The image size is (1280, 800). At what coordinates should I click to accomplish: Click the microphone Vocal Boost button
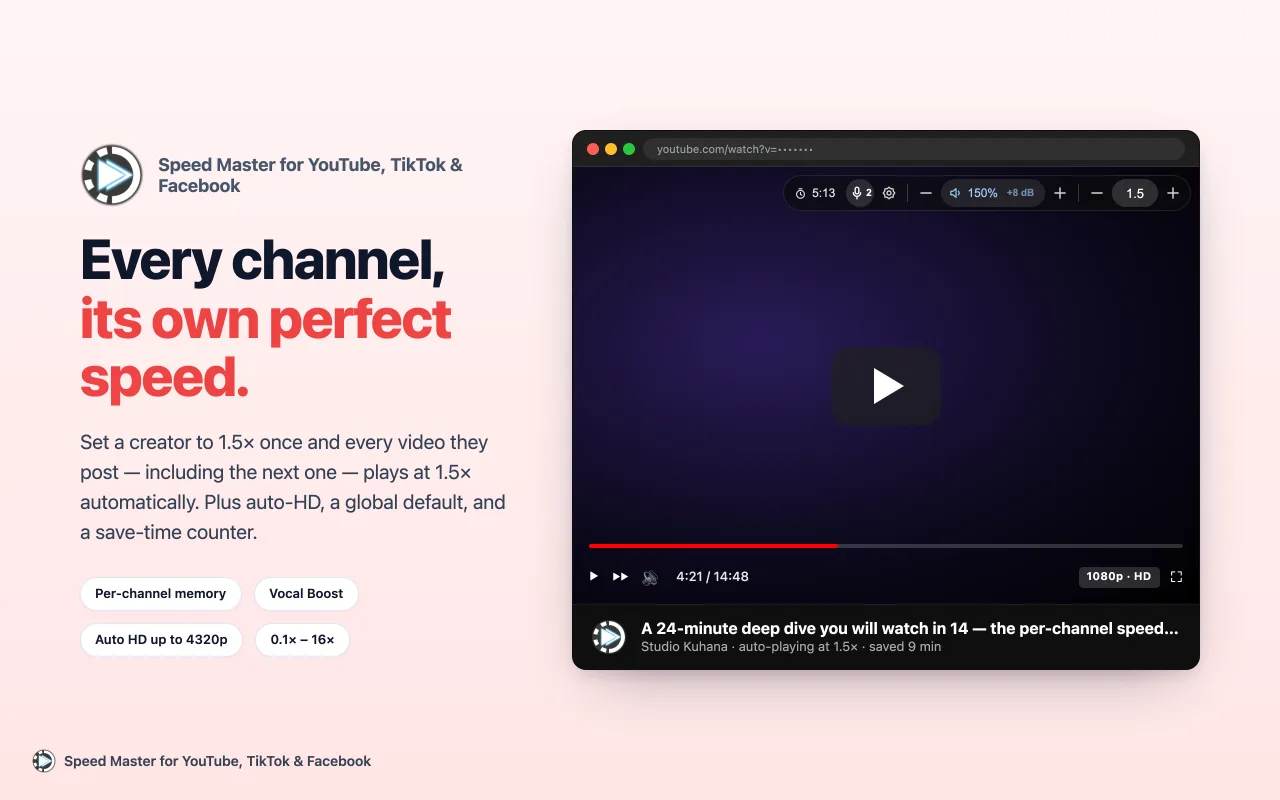[860, 193]
